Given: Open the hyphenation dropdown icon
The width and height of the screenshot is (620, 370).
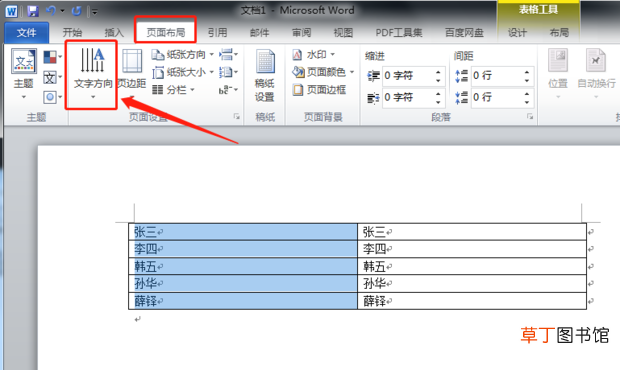Looking at the screenshot, I should (x=228, y=90).
